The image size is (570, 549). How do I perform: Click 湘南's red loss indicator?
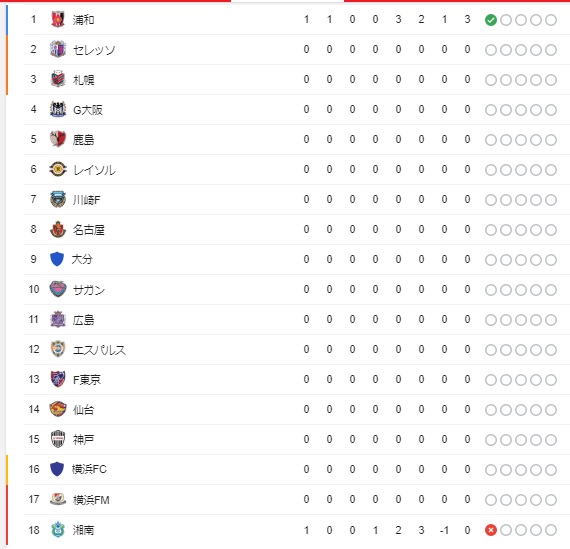pos(491,530)
